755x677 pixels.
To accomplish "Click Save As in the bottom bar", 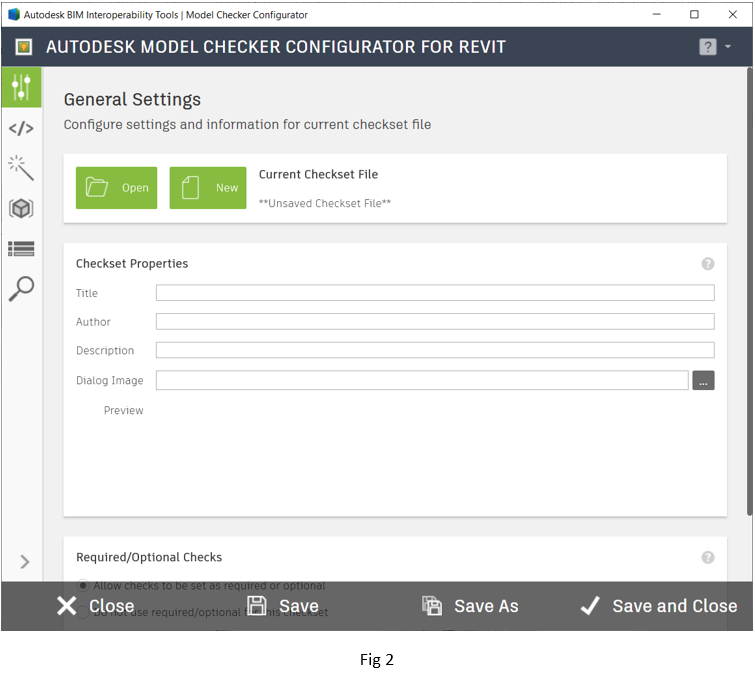I will (470, 606).
